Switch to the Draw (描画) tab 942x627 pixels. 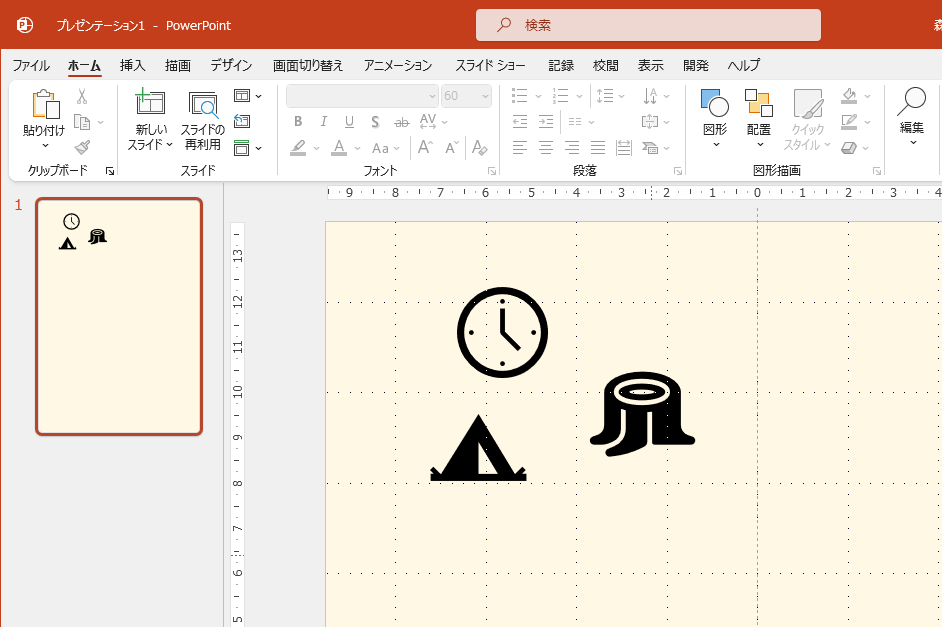click(x=178, y=65)
